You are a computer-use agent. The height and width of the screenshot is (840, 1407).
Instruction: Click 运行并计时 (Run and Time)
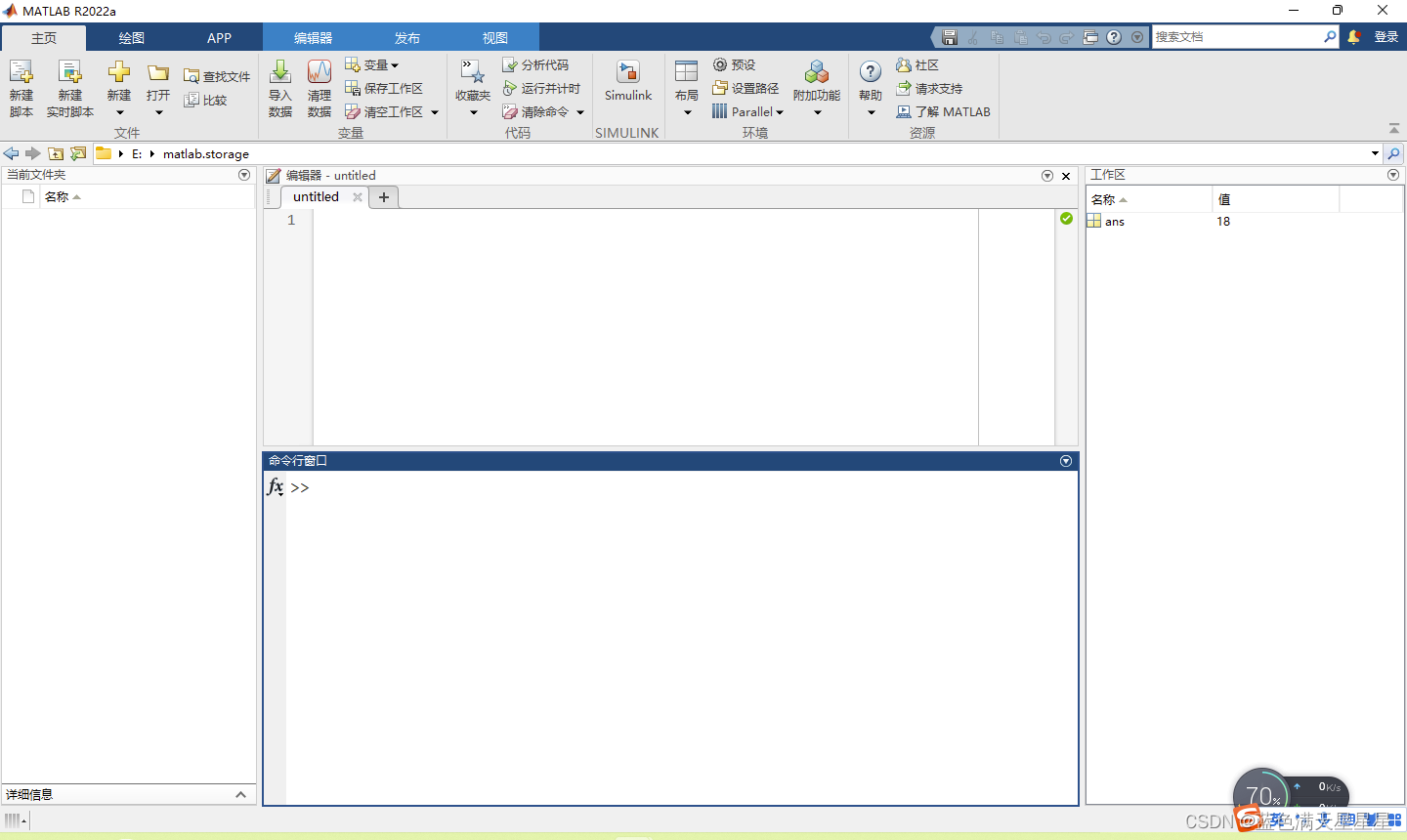pos(541,88)
